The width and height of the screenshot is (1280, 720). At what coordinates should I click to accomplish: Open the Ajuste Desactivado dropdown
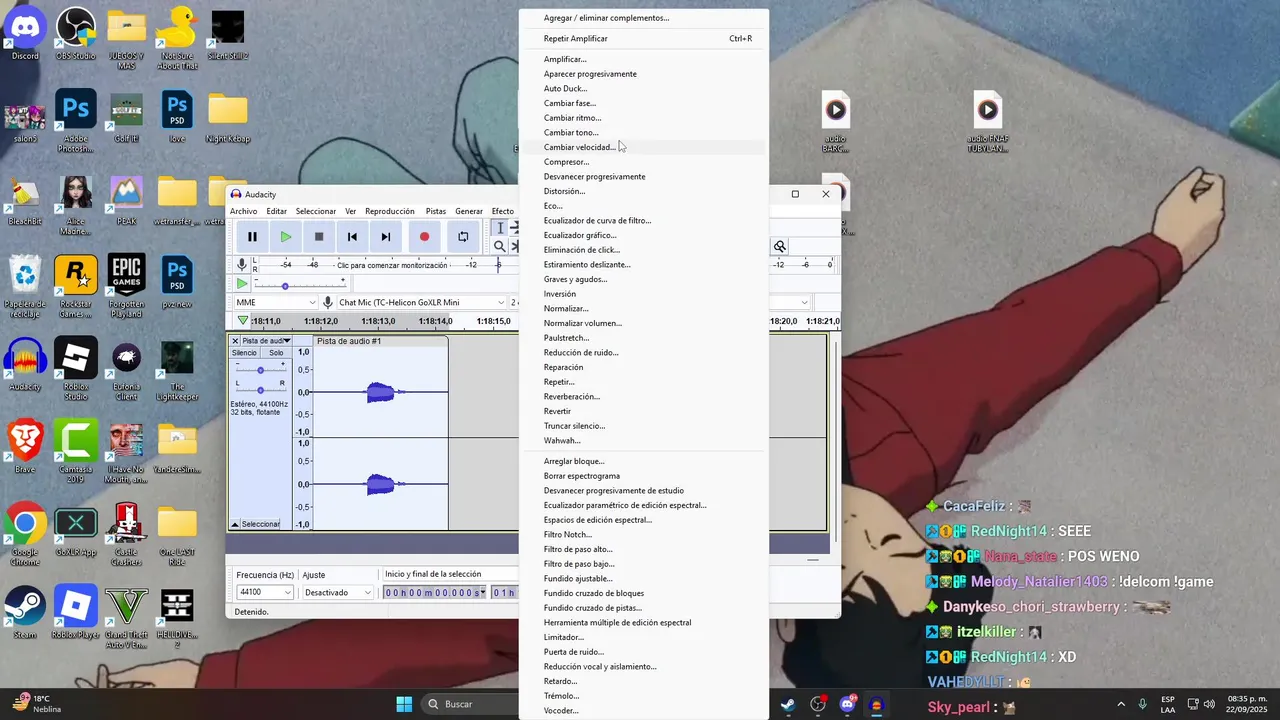click(x=338, y=592)
